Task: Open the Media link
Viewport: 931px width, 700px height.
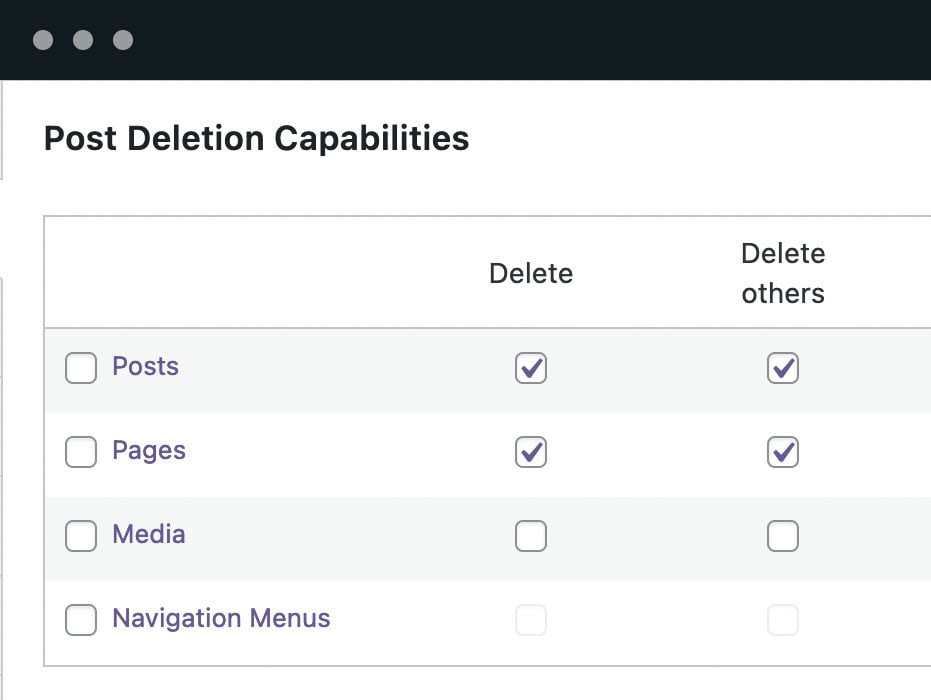Action: coord(148,534)
